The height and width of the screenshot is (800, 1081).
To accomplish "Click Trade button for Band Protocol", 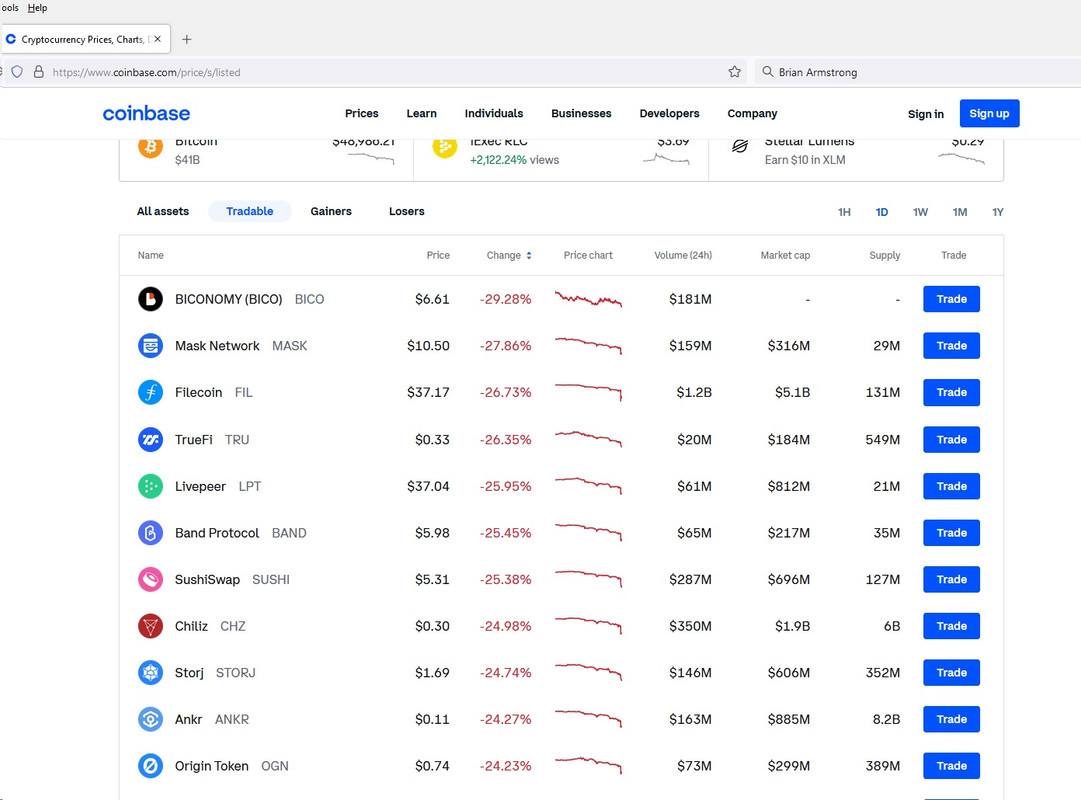I will (x=951, y=533).
